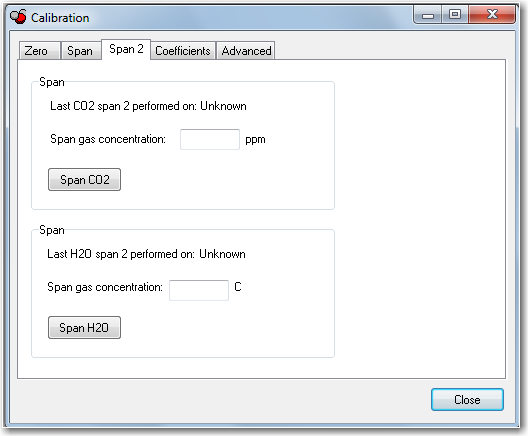Maximize the Calibration window
The height and width of the screenshot is (436, 528).
(x=455, y=14)
